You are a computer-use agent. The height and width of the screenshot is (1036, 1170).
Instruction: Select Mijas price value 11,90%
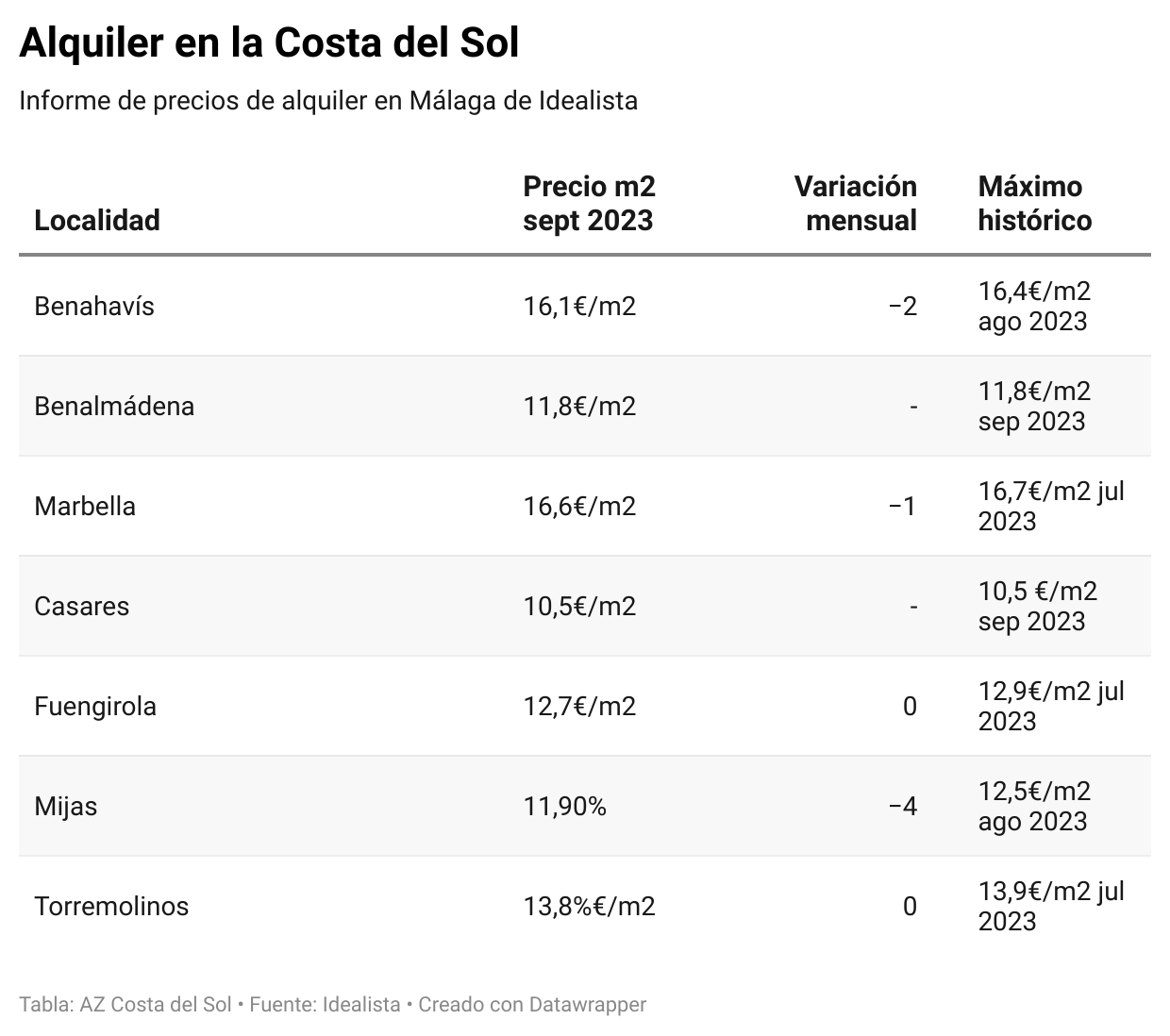[x=564, y=807]
